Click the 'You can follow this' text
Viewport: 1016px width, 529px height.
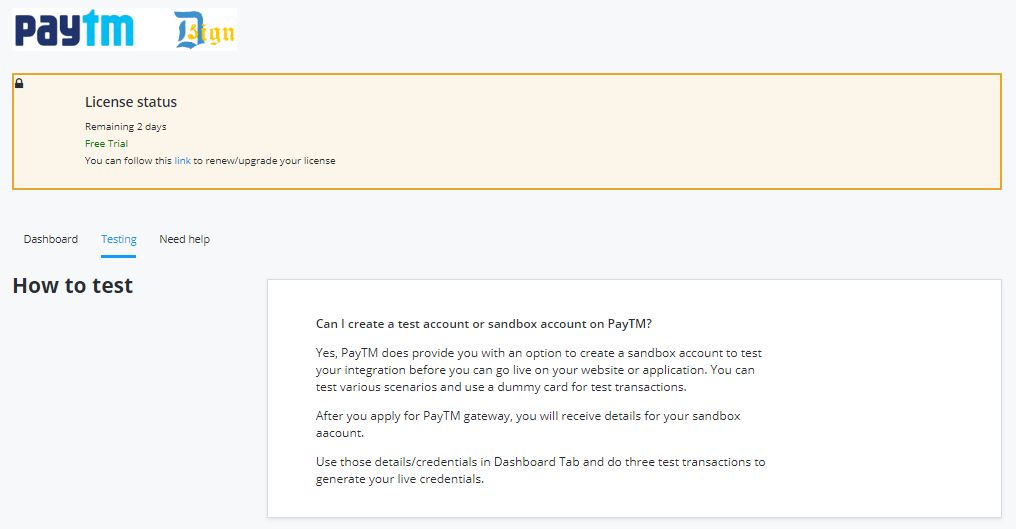pos(128,161)
